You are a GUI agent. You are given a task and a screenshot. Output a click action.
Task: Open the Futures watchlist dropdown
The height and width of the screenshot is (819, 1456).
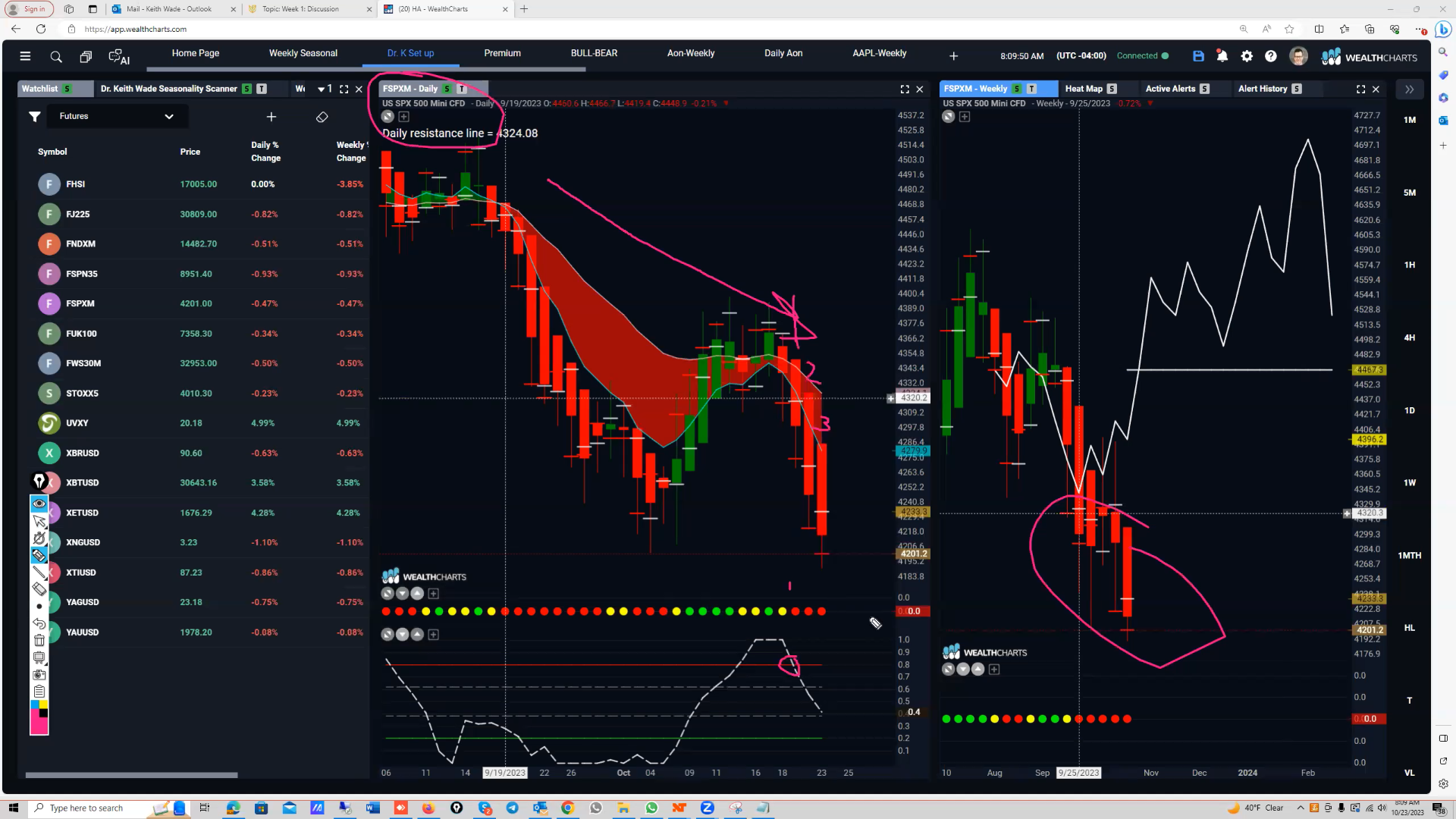tap(117, 117)
